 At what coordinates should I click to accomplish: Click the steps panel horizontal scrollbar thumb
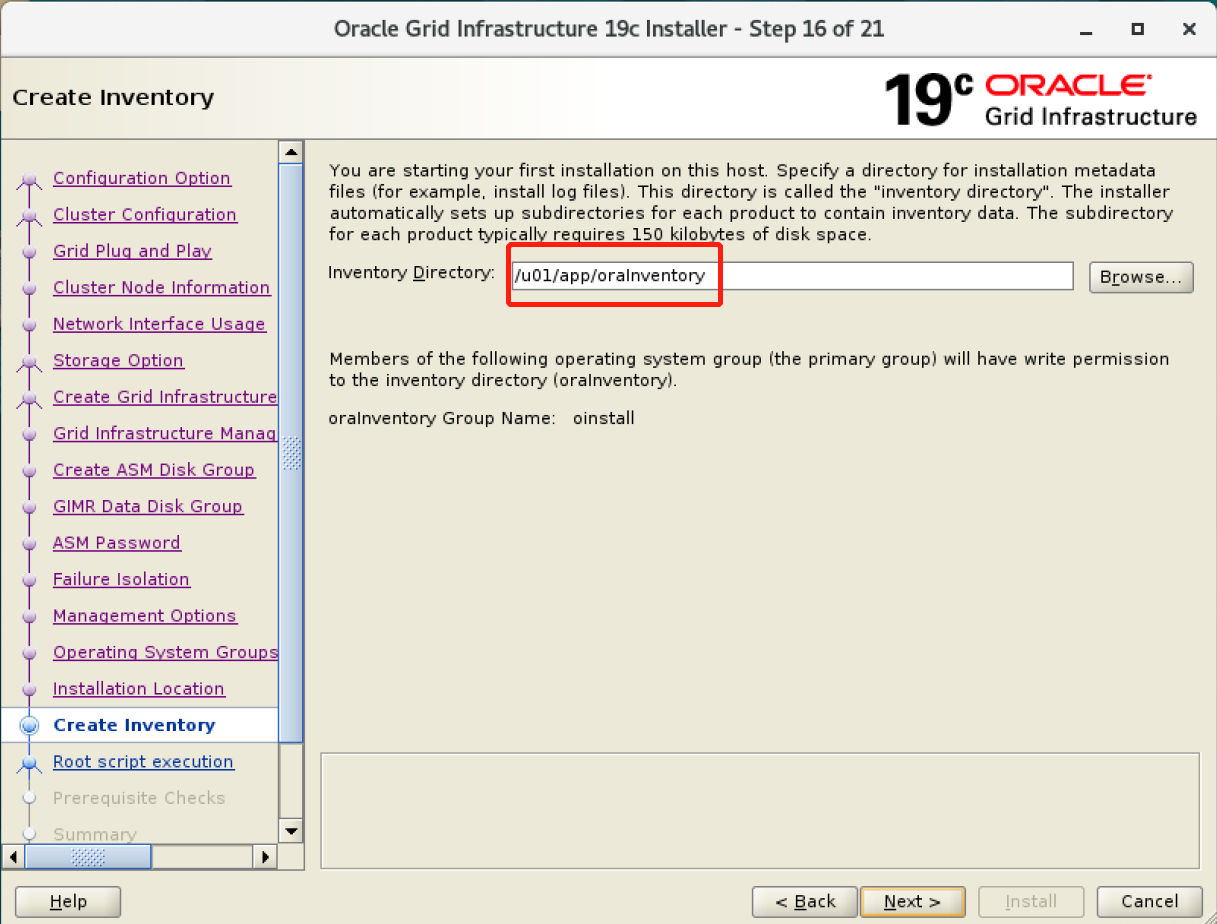pos(88,857)
